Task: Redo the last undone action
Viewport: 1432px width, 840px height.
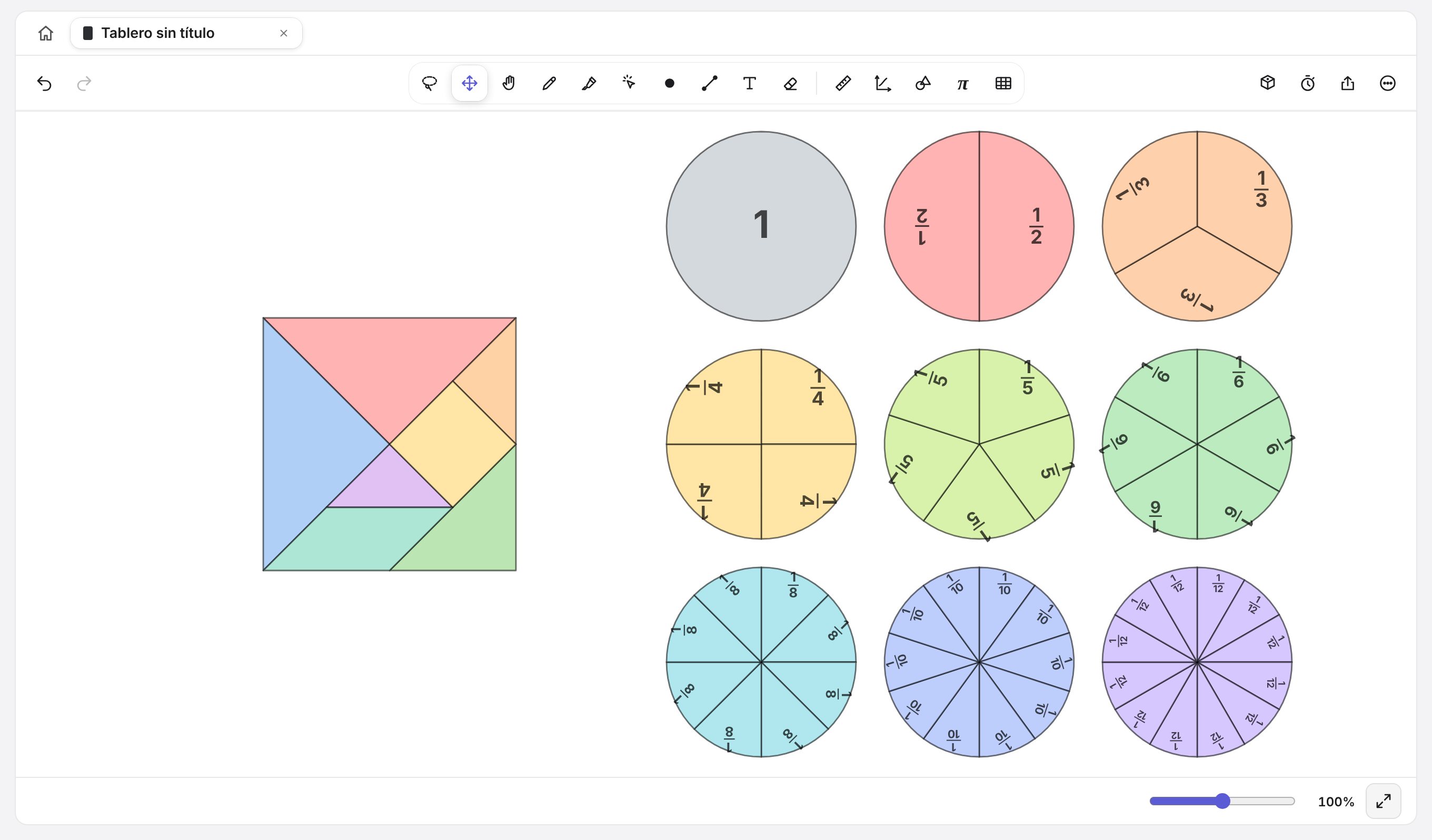Action: pos(84,84)
